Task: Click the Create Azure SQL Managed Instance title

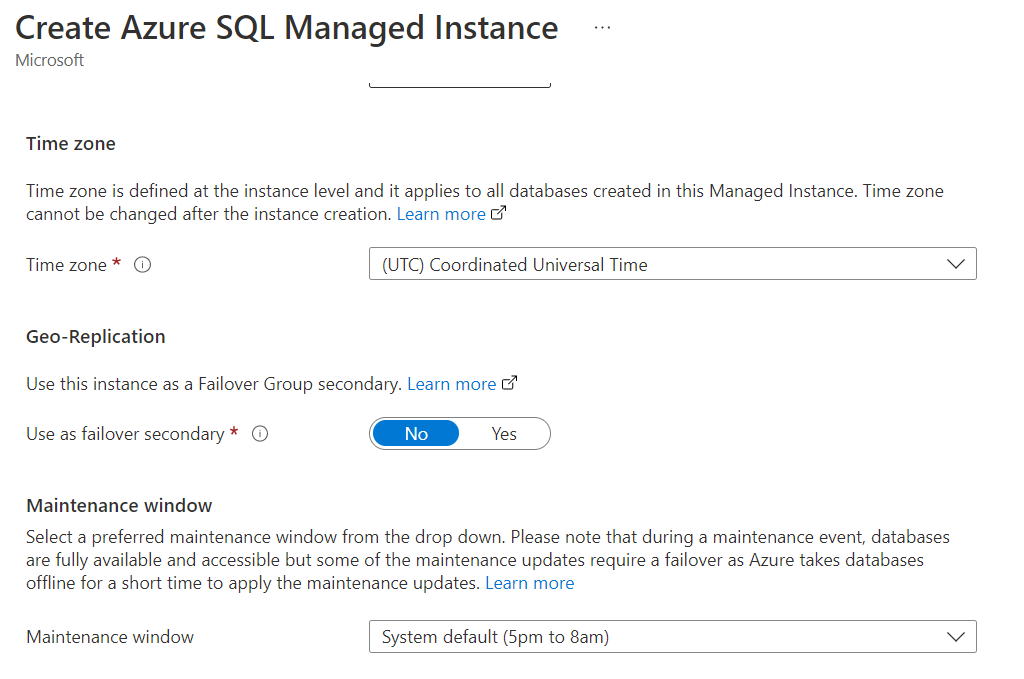Action: [x=287, y=28]
